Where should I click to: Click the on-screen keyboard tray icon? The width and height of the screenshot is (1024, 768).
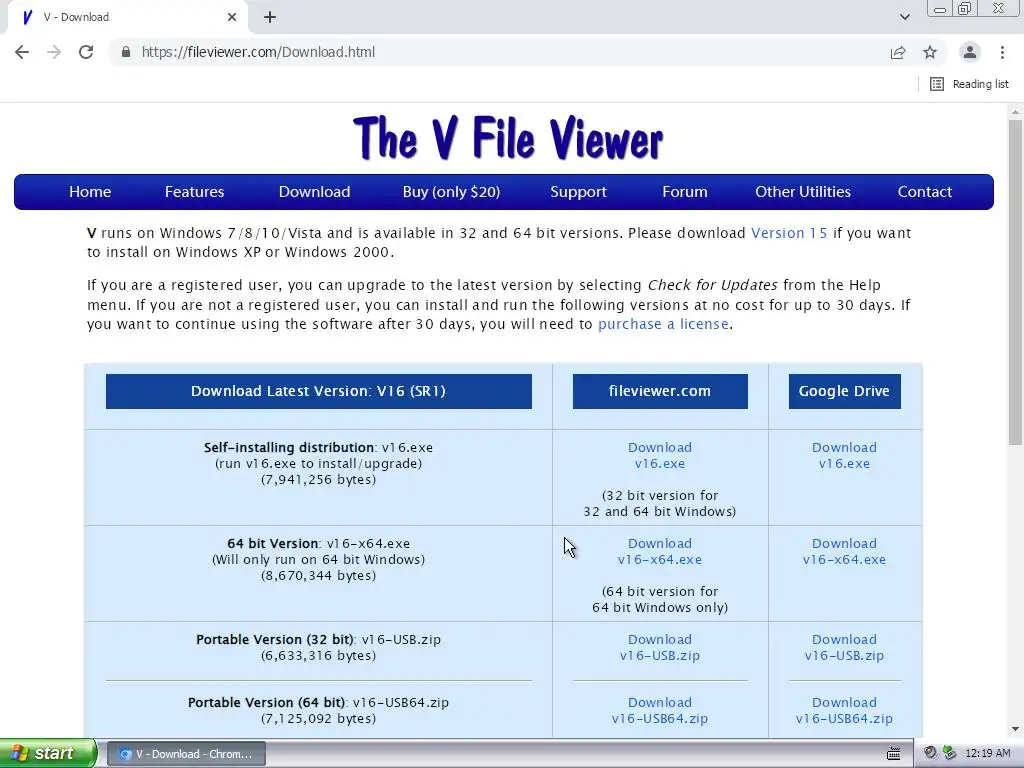click(894, 754)
